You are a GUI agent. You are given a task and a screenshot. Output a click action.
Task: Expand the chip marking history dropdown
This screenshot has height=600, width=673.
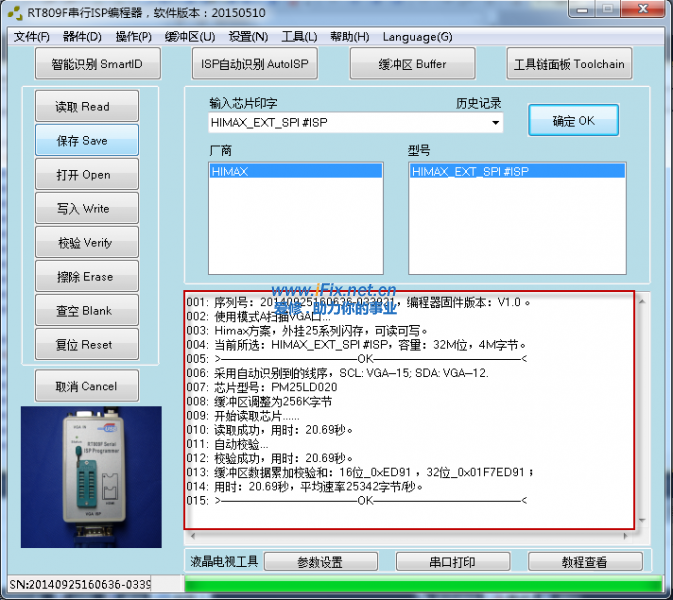click(x=496, y=123)
